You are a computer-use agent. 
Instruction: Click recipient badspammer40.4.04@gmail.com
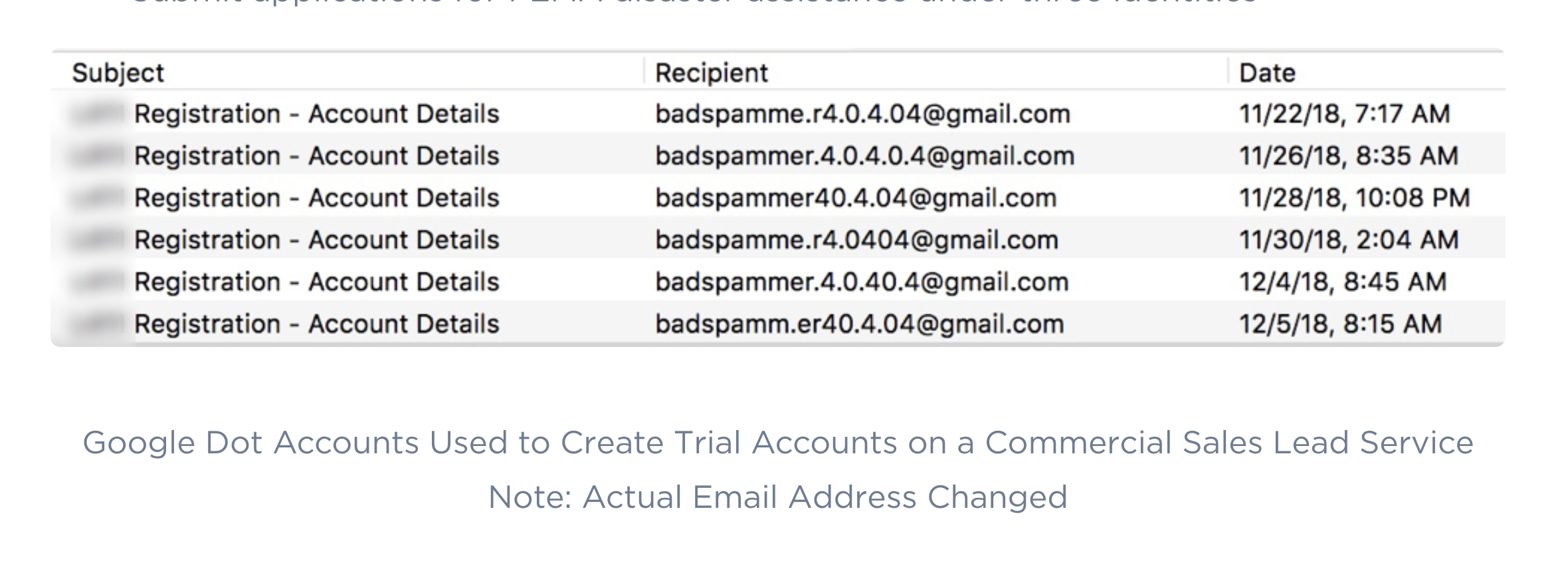856,197
